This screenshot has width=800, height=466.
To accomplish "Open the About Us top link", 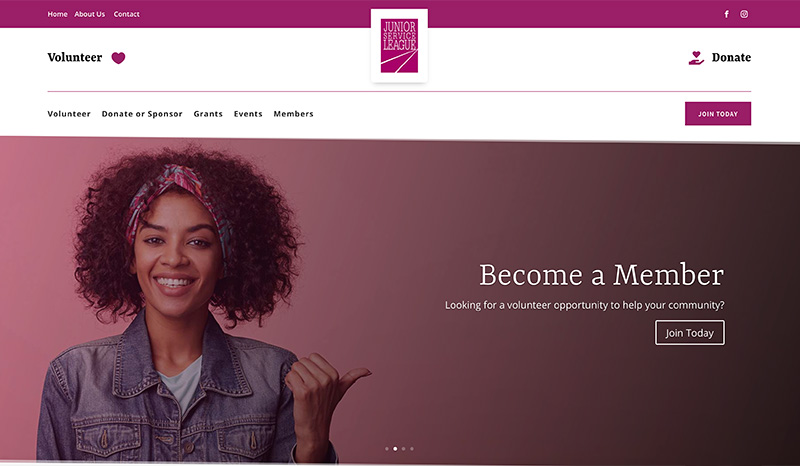I will pyautogui.click(x=89, y=14).
